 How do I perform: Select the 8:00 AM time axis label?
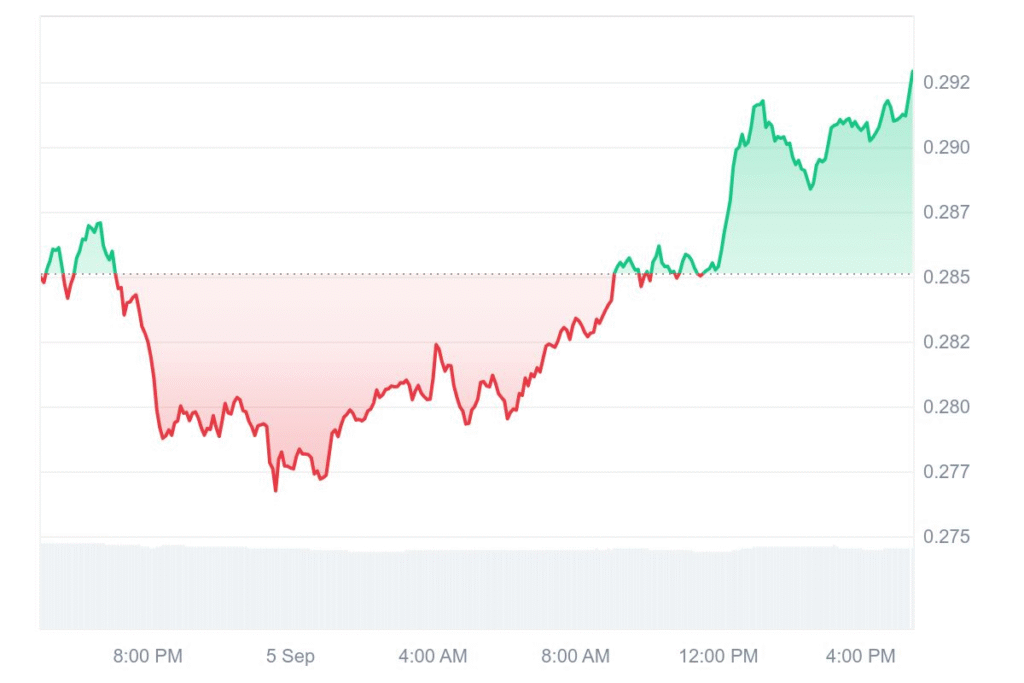coord(575,656)
